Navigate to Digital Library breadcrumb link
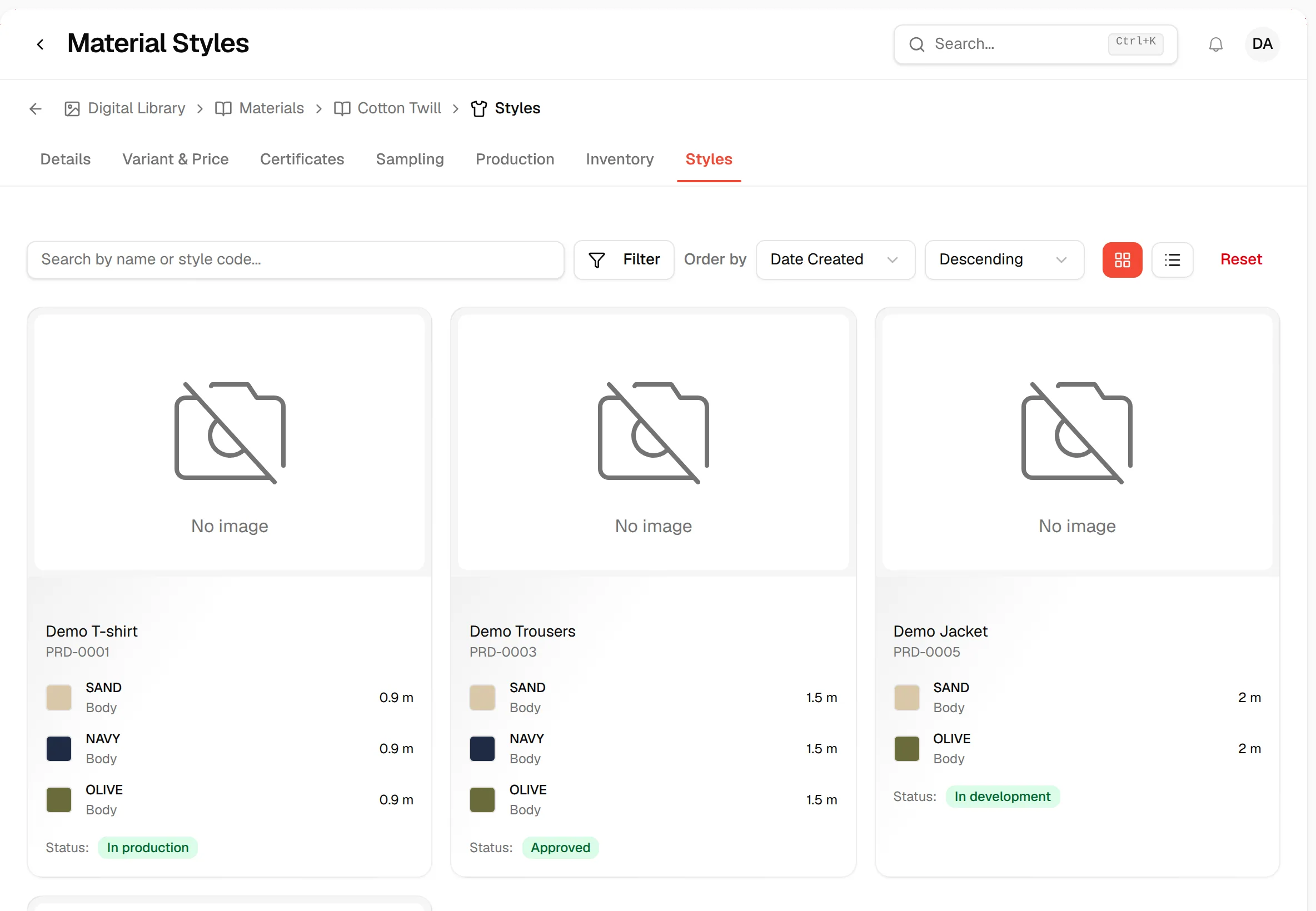The height and width of the screenshot is (911, 1316). click(137, 108)
